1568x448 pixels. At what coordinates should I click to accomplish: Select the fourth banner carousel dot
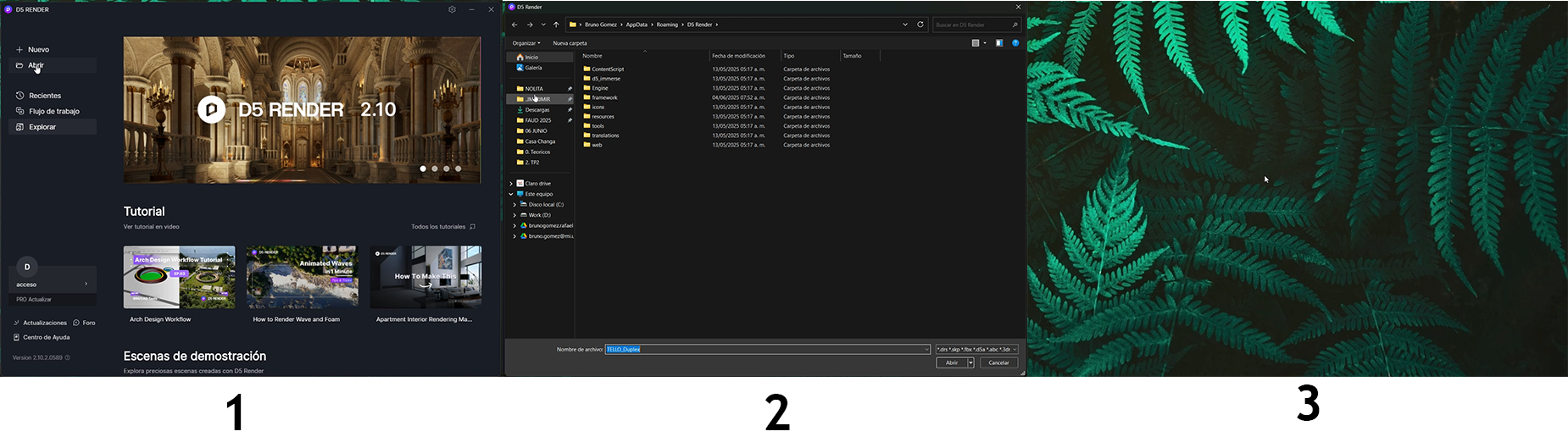pos(459,169)
